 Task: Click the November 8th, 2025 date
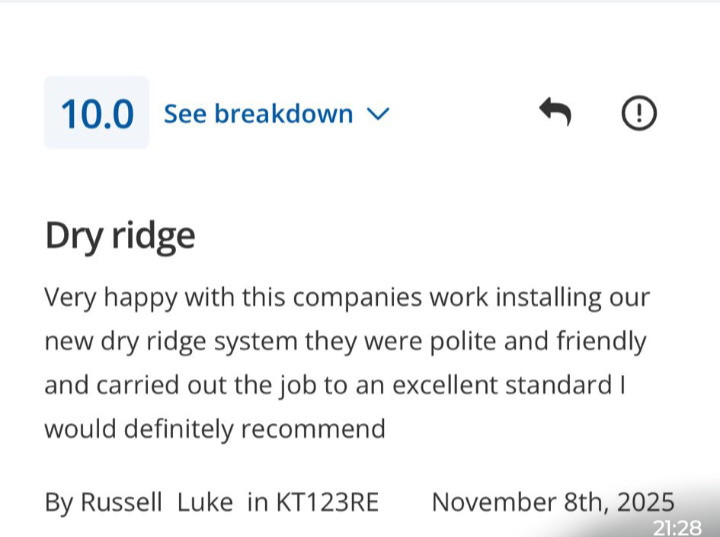552,502
